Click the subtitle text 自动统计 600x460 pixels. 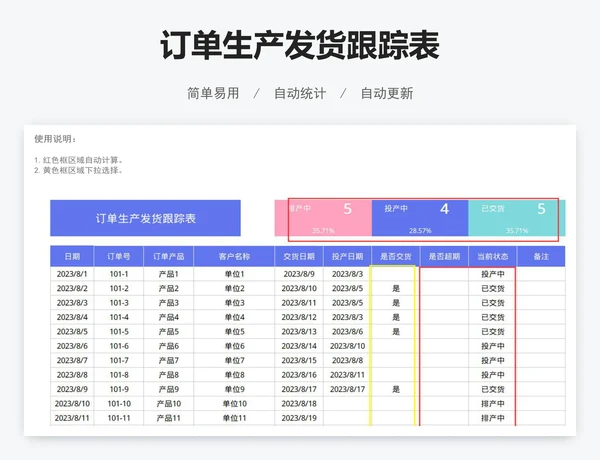(300, 93)
